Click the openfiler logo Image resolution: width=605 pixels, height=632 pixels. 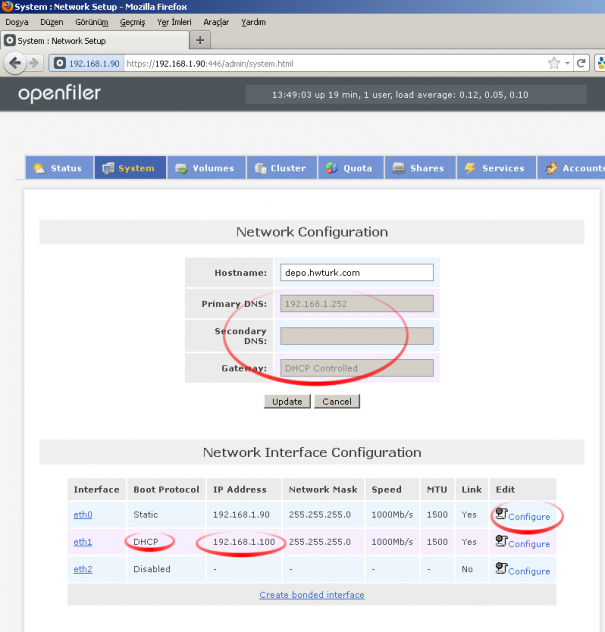click(59, 94)
